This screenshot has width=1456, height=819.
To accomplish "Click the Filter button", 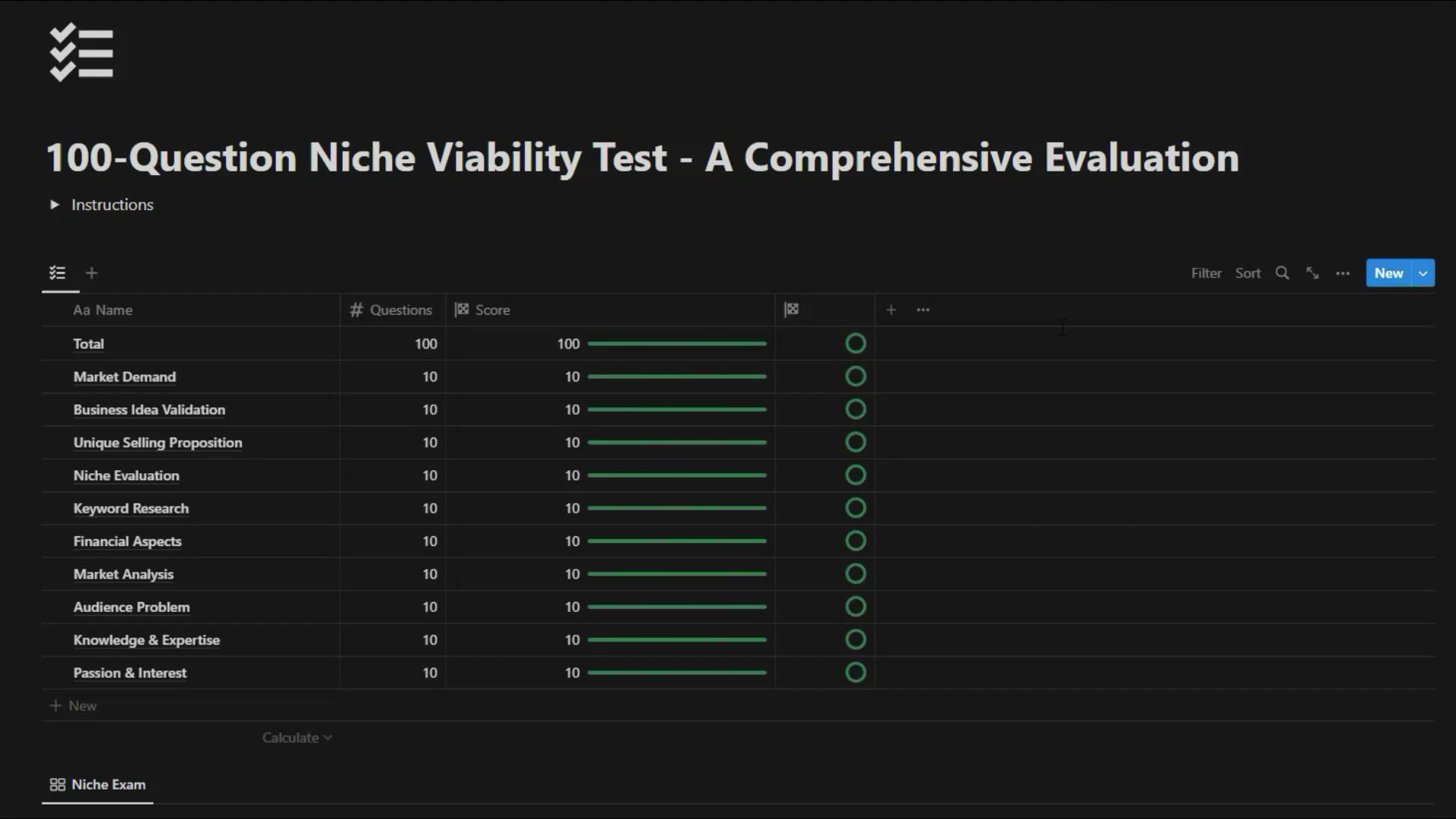I will [x=1206, y=273].
